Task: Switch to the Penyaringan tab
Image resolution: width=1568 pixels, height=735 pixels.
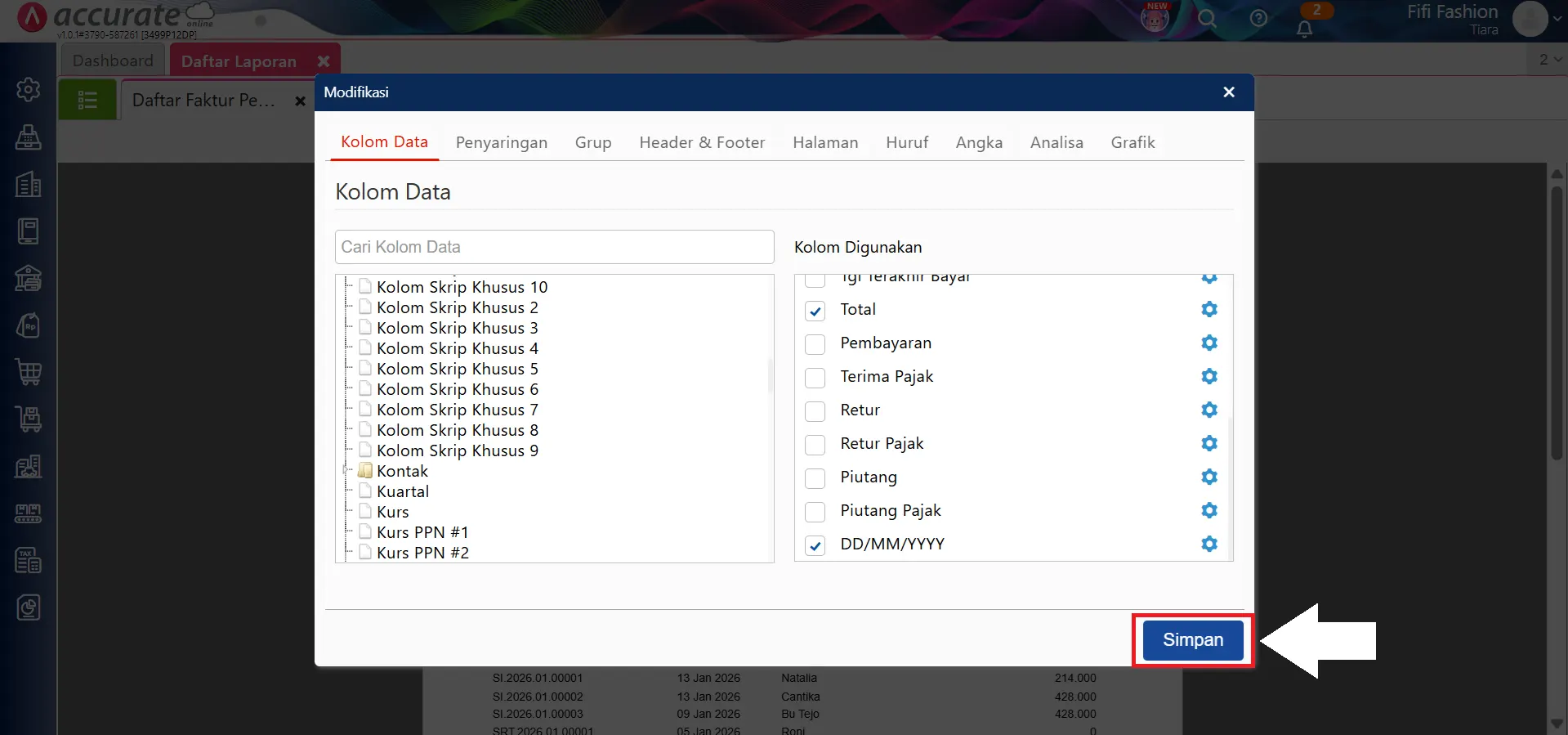Action: click(x=501, y=142)
